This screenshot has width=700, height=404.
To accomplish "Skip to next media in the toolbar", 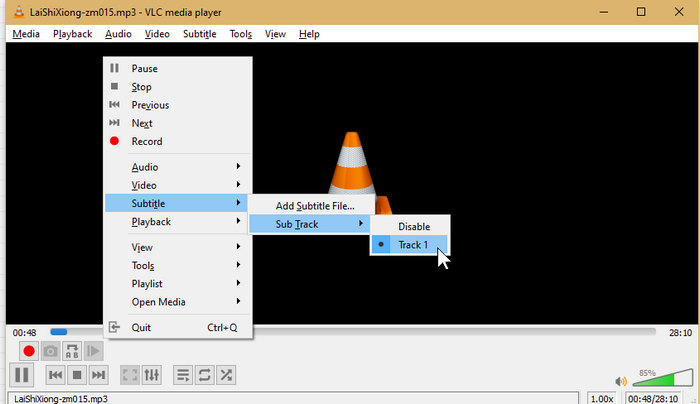I will coord(98,375).
